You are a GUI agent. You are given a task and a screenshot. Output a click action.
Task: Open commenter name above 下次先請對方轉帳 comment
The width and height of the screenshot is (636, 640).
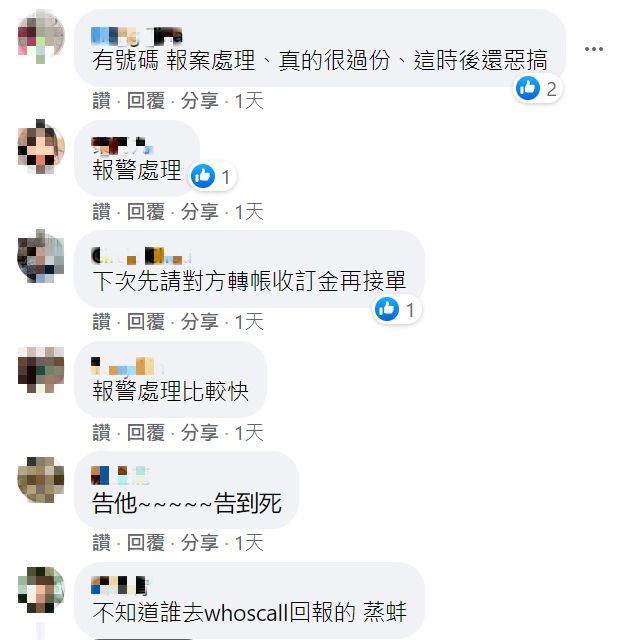[x=141, y=256]
